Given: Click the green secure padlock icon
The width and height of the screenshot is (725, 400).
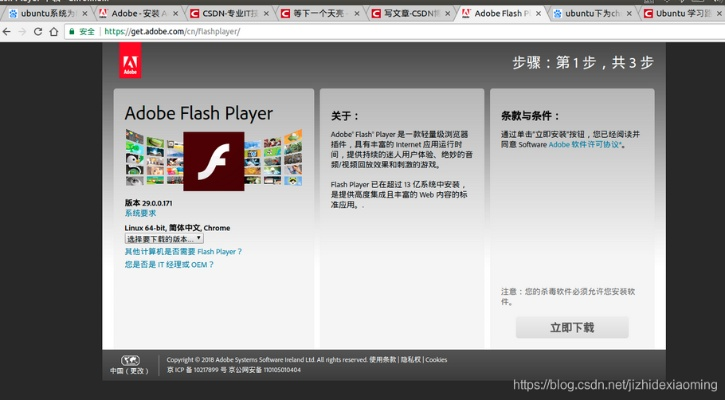Looking at the screenshot, I should click(x=72, y=31).
